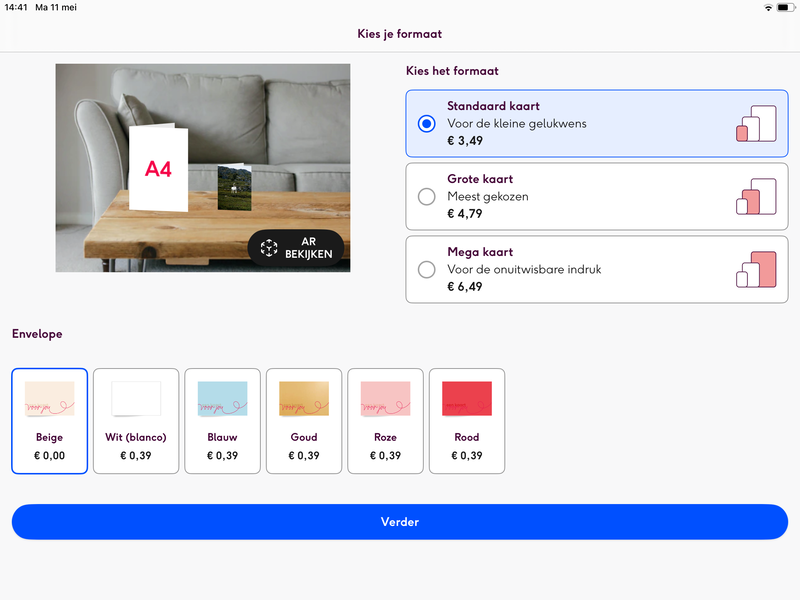Click the '€ 6,49' price text
The height and width of the screenshot is (600, 800).
465,287
